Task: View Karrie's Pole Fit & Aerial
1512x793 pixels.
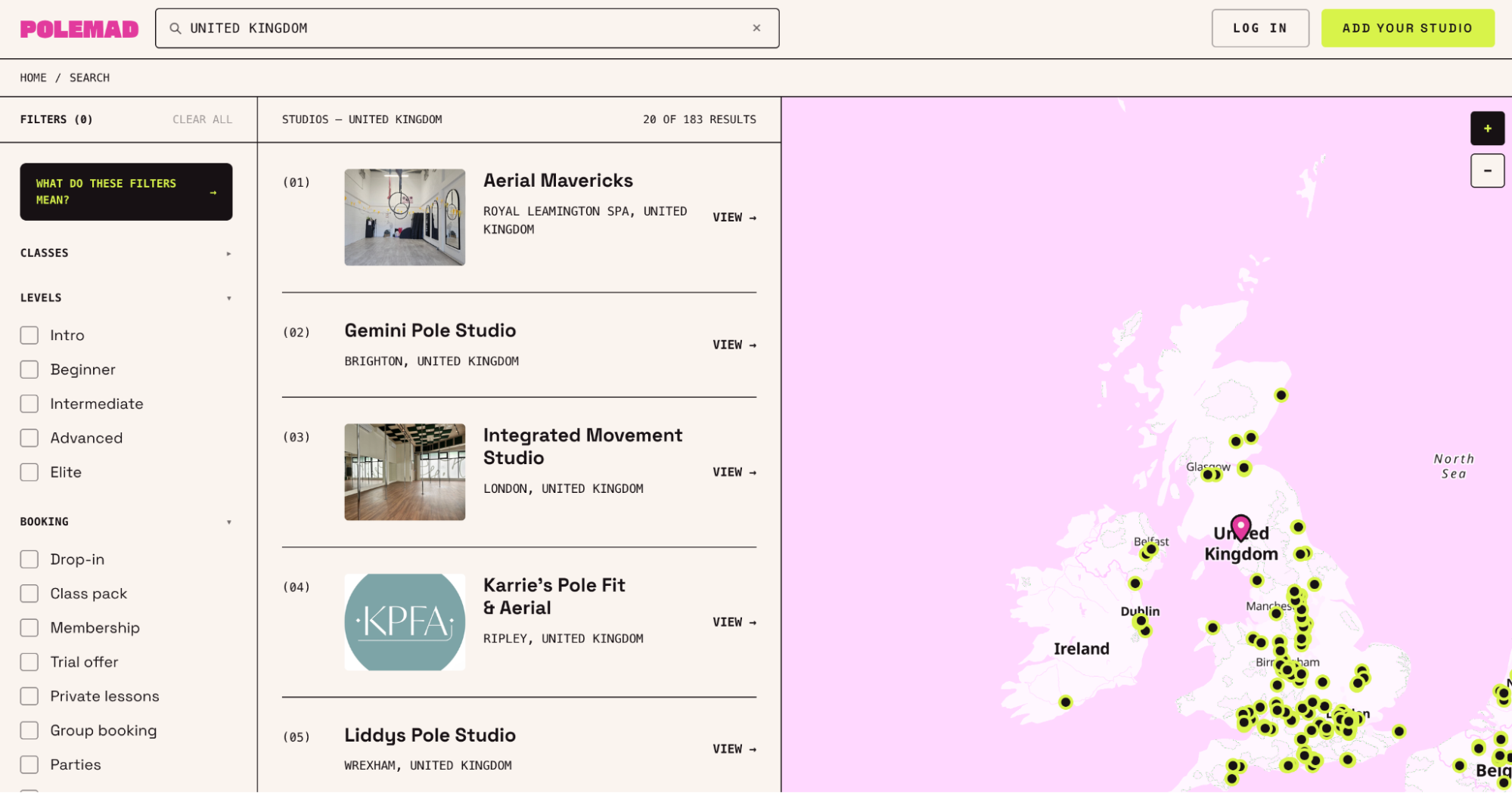Action: point(734,622)
